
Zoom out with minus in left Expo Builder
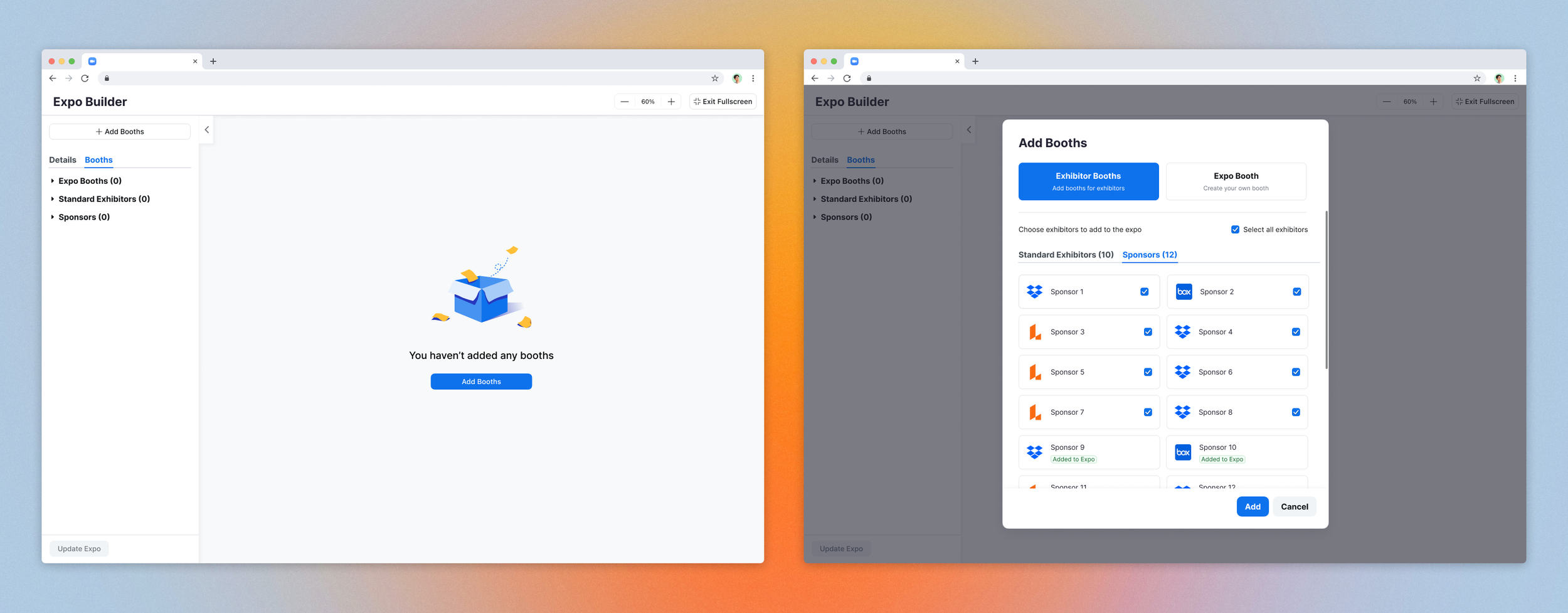(625, 102)
